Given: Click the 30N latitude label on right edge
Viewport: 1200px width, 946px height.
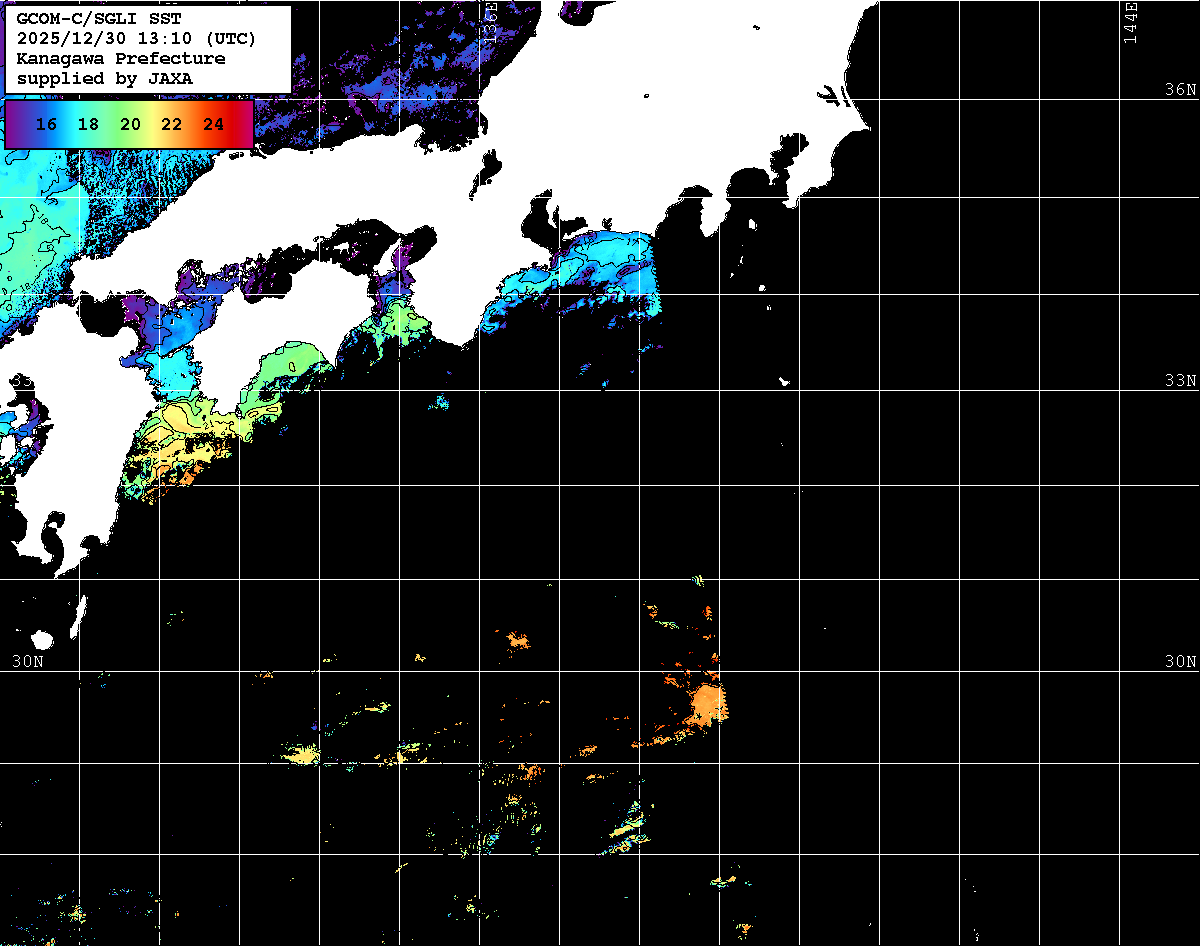Looking at the screenshot, I should click(x=1180, y=662).
